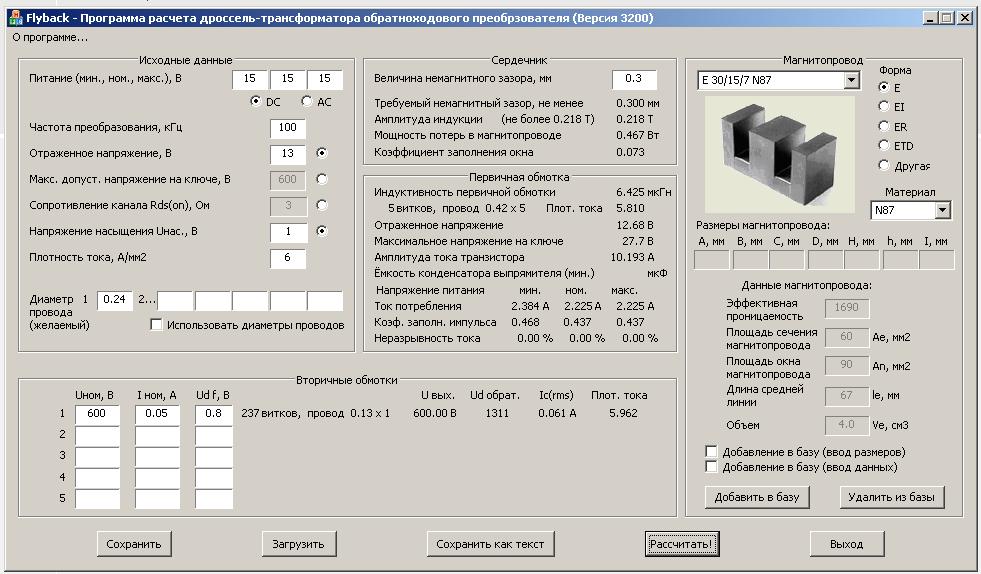
Task: Click 'Добавить в базу' button
Action: point(757,497)
